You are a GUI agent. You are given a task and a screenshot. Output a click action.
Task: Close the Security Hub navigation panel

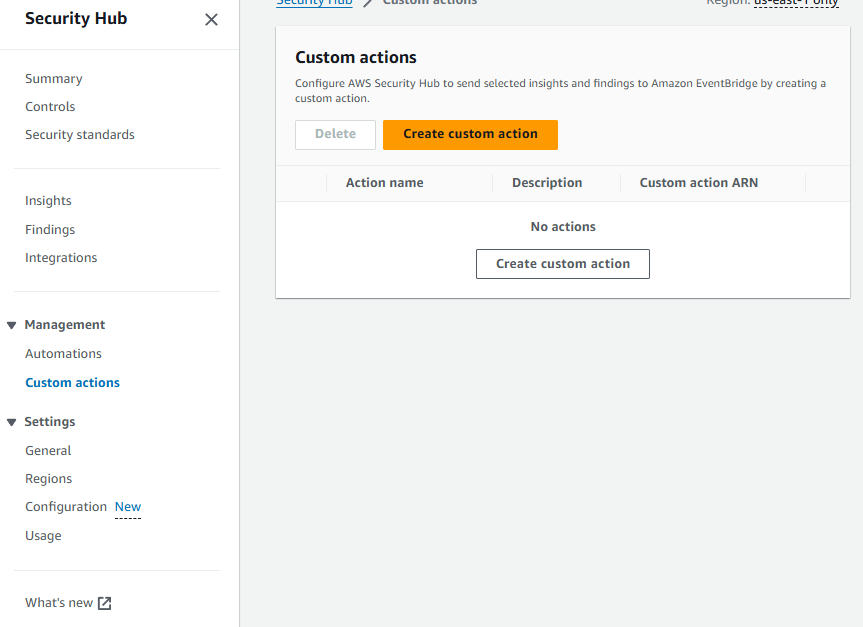click(211, 20)
